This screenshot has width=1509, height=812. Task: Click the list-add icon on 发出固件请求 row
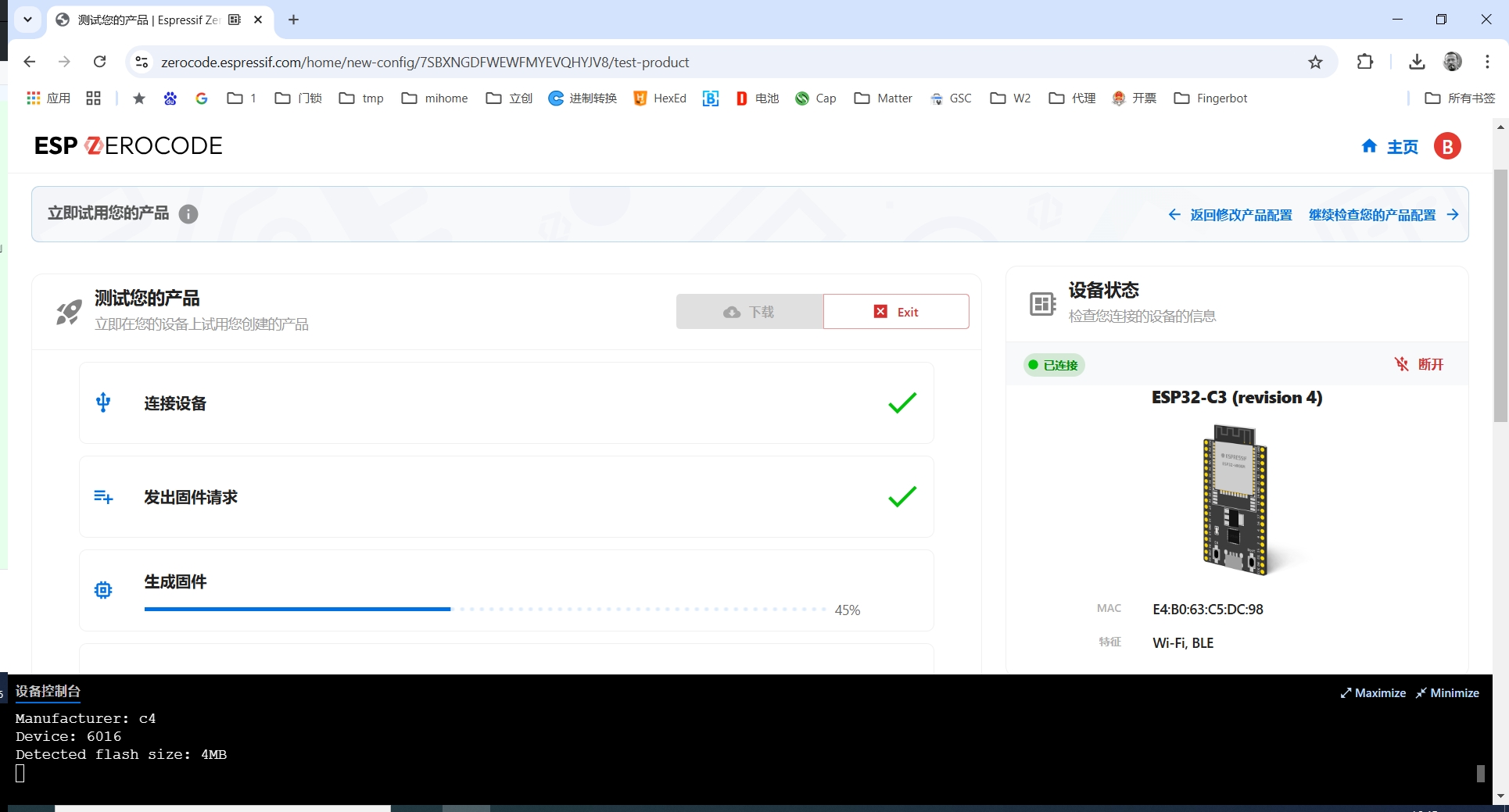(x=103, y=496)
